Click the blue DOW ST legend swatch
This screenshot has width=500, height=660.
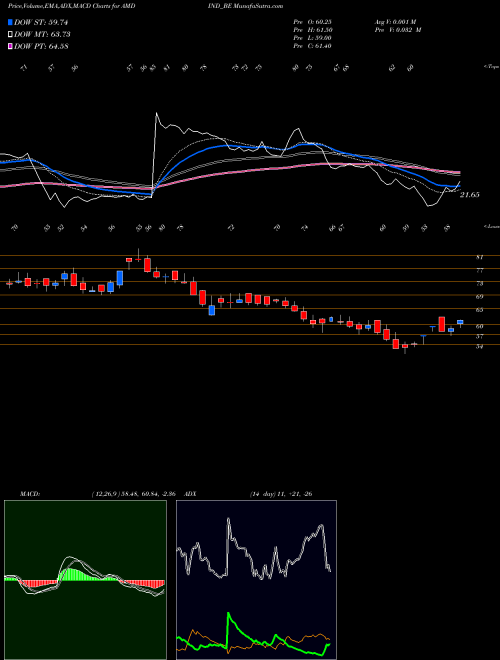click(11, 22)
